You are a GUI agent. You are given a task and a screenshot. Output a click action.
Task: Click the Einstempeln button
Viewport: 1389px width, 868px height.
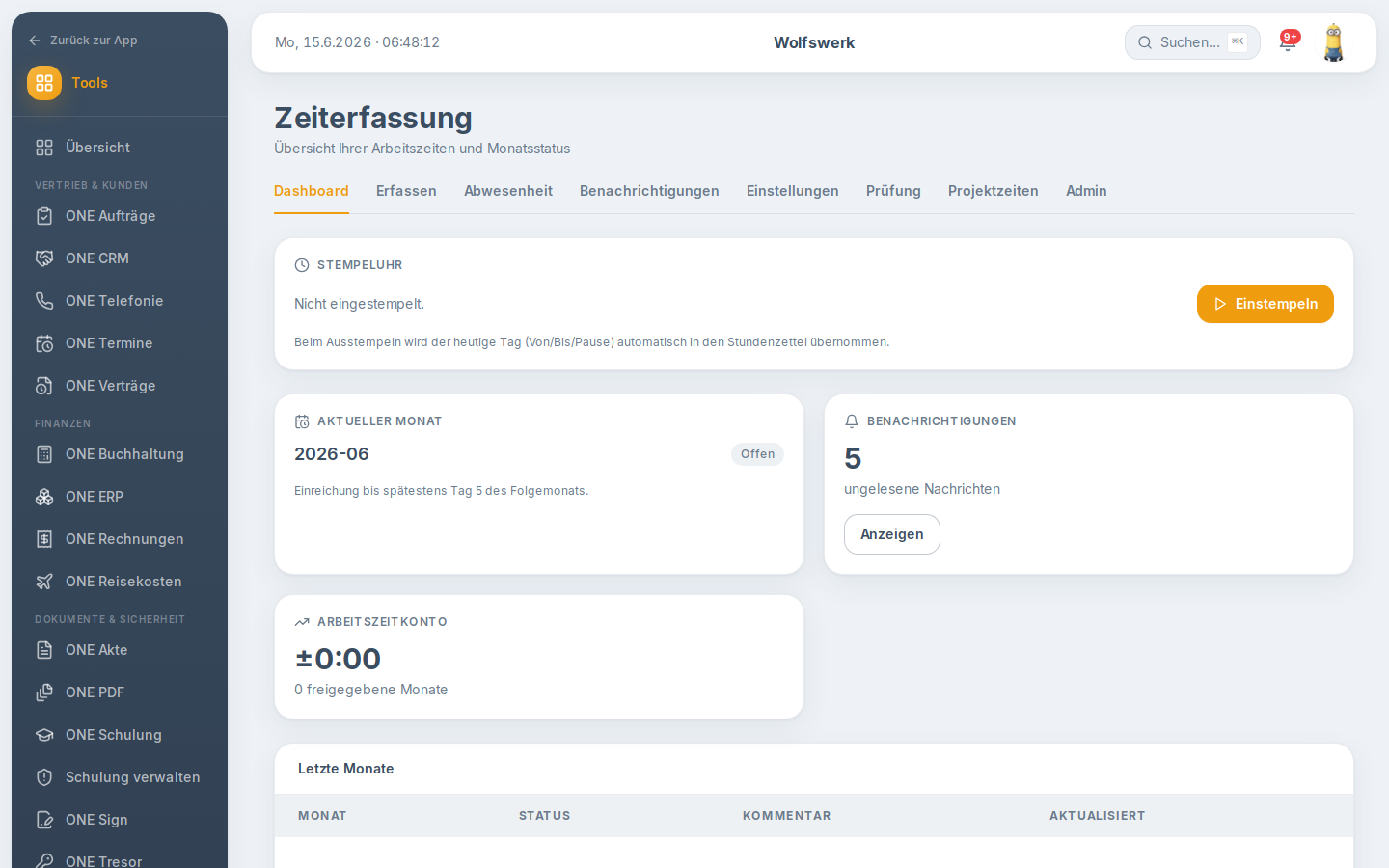tap(1266, 304)
